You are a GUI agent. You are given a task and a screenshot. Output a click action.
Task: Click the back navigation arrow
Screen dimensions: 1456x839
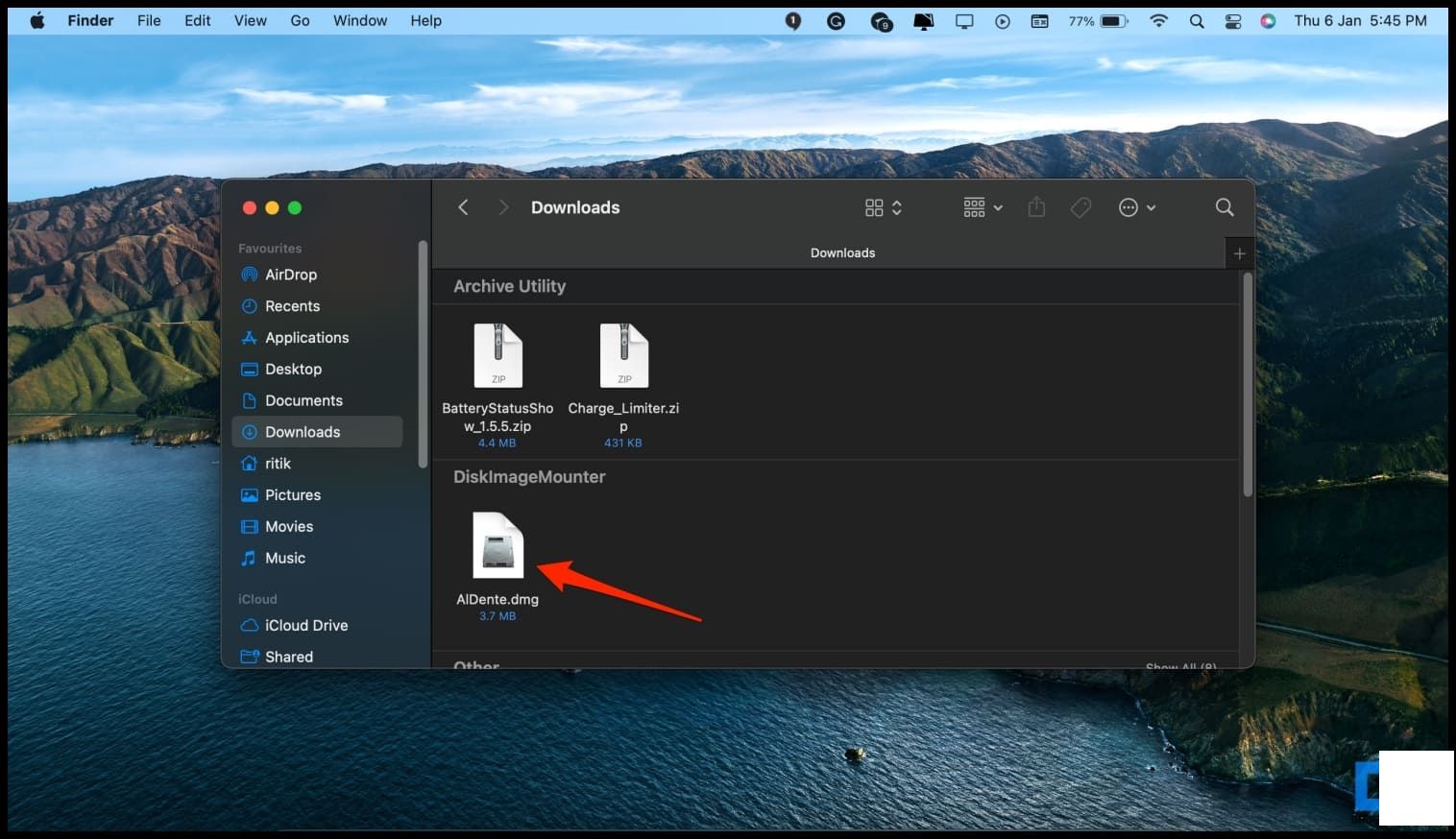[463, 207]
